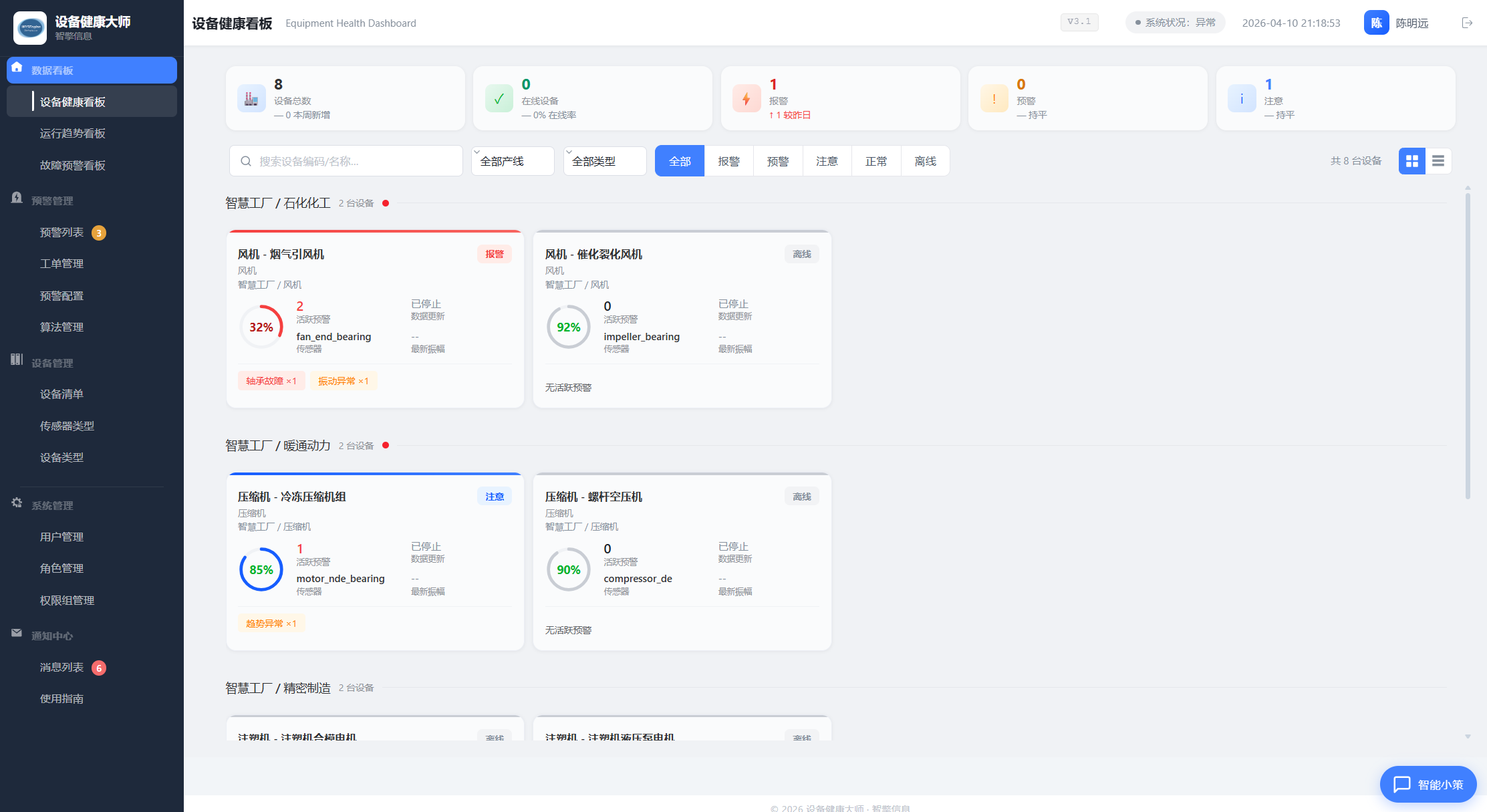
Task: Click the search magnifier icon in search bar
Action: pyautogui.click(x=246, y=161)
